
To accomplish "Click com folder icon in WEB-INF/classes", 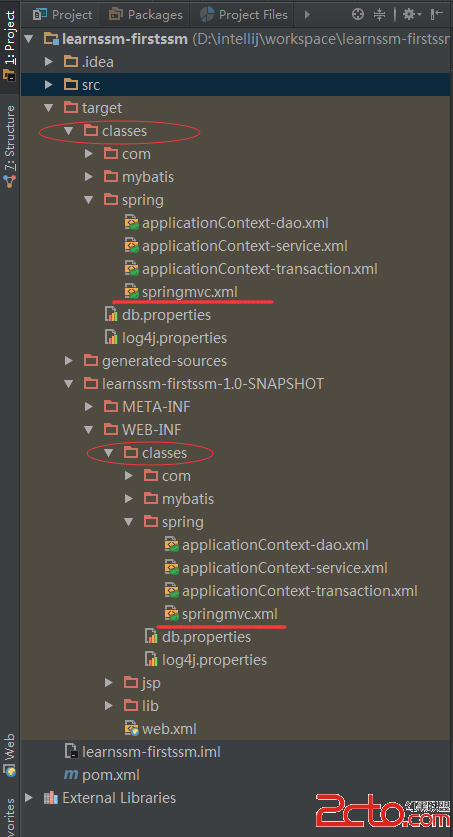I will coord(151,475).
